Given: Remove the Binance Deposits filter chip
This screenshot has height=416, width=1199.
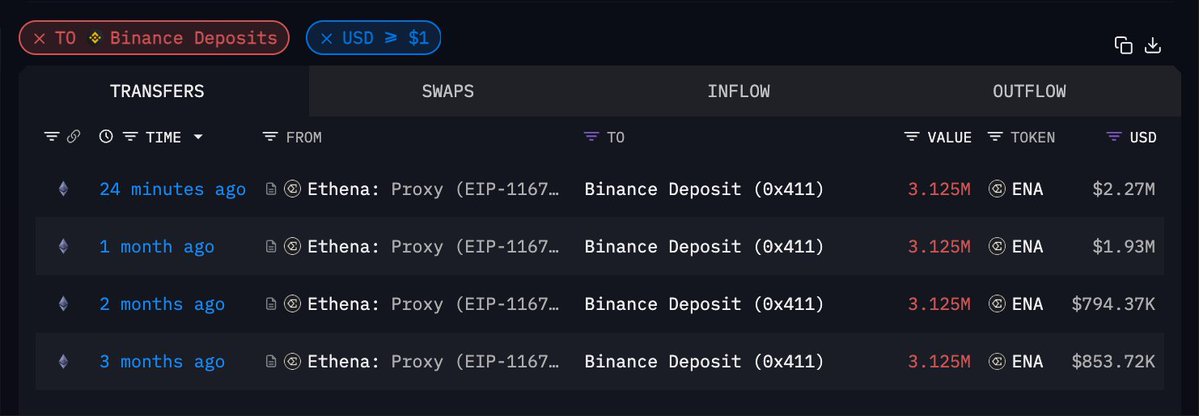Looking at the screenshot, I should pos(40,38).
